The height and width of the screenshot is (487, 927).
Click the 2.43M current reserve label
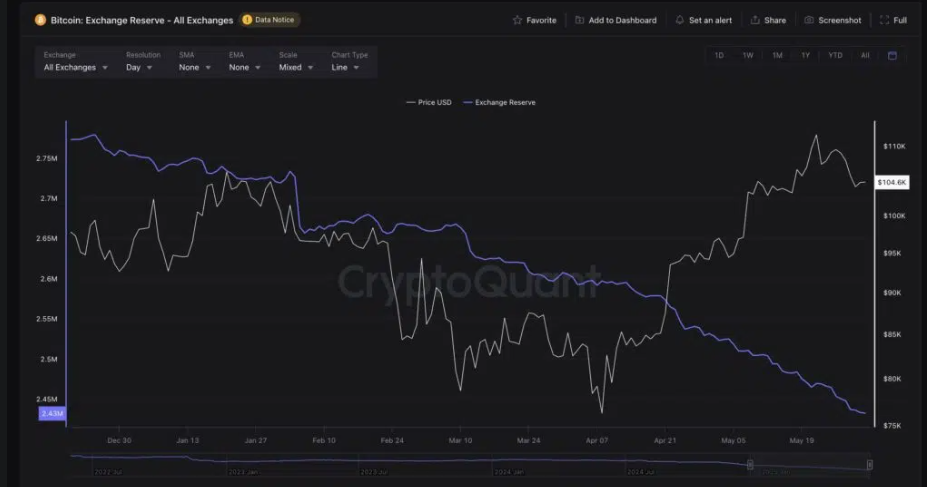[52, 414]
